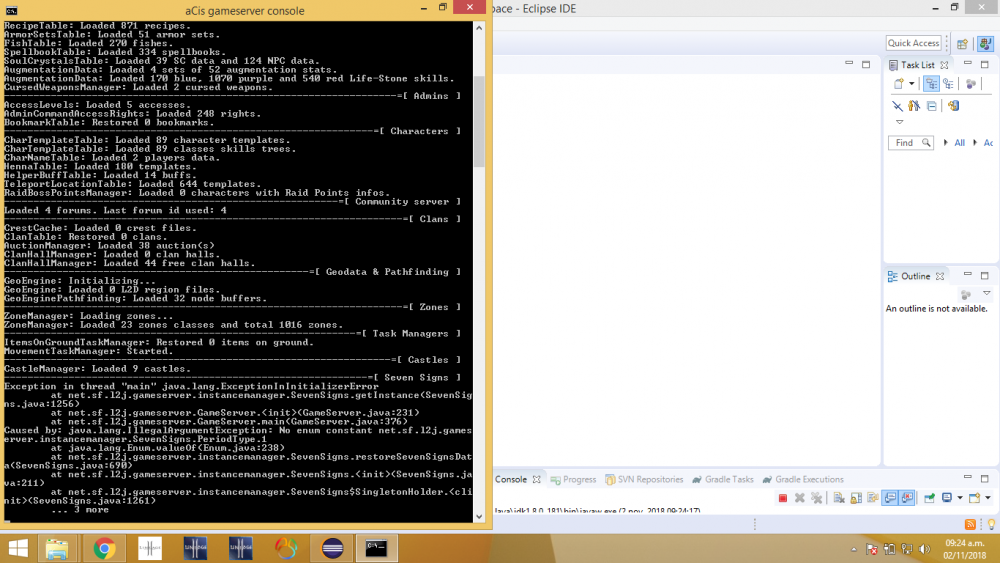Screen dimensions: 1000x563
Task: Open Chrome from the Windows taskbar
Action: pyautogui.click(x=104, y=548)
